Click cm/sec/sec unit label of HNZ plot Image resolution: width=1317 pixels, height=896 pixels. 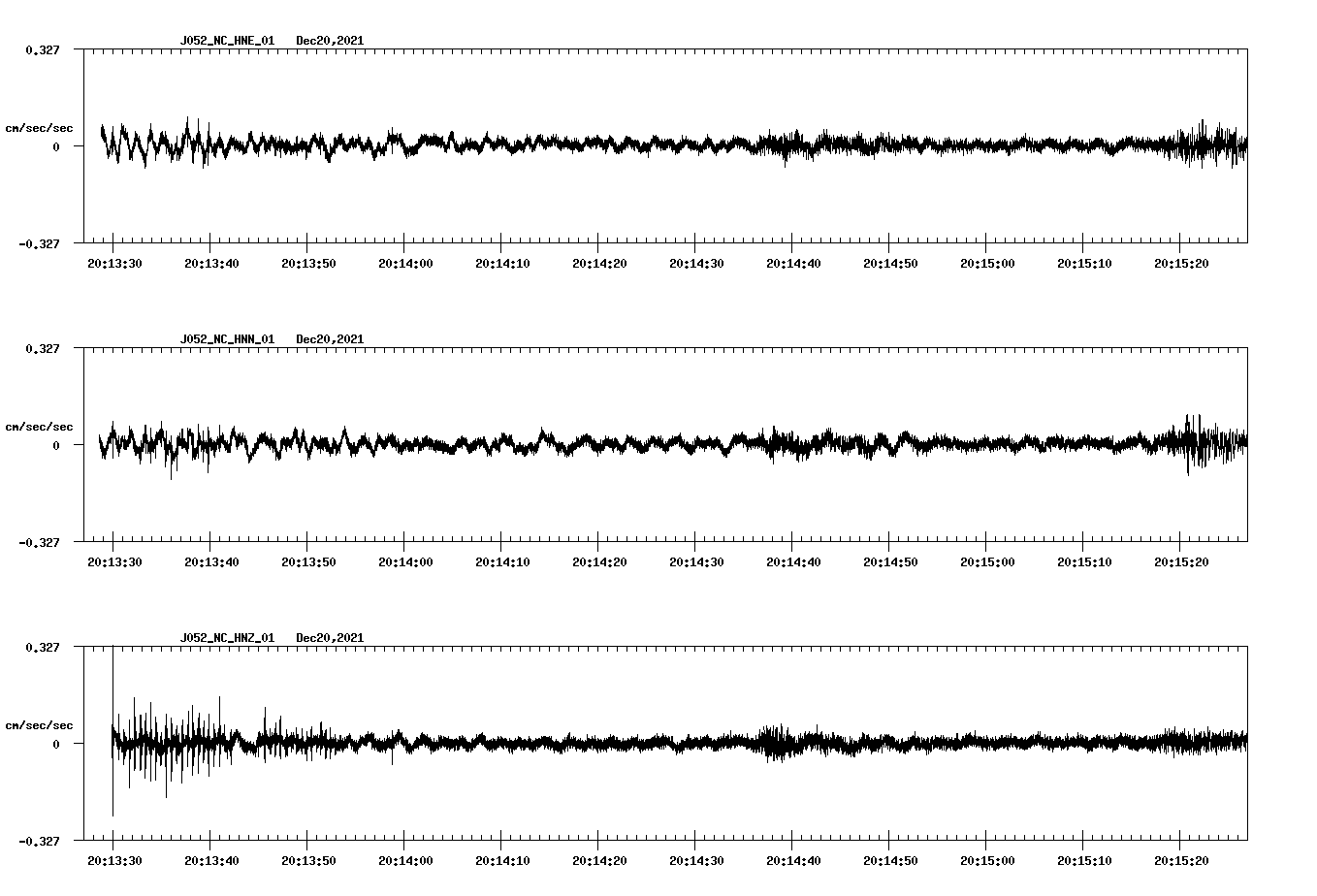39,725
